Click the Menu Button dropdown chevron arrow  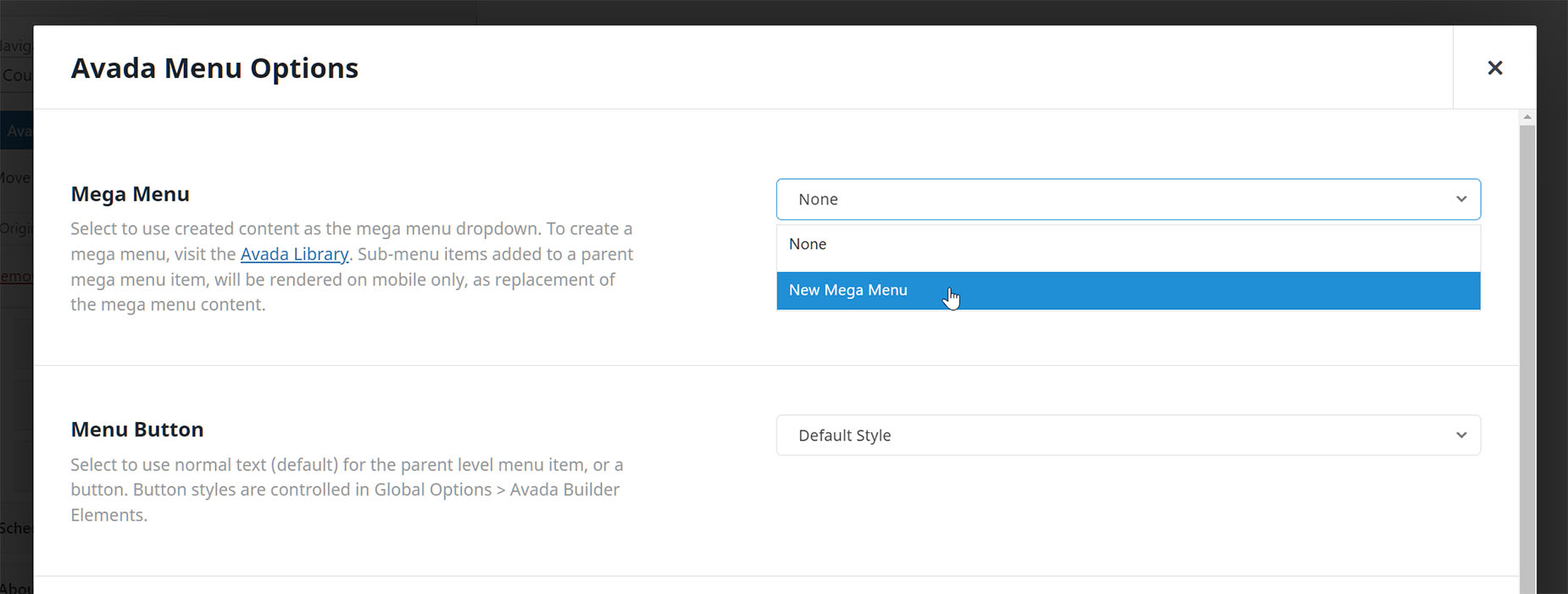(x=1461, y=435)
